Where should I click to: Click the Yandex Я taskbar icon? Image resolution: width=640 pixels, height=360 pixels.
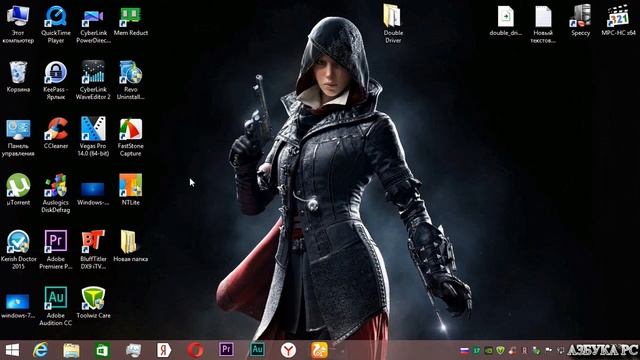click(x=164, y=350)
